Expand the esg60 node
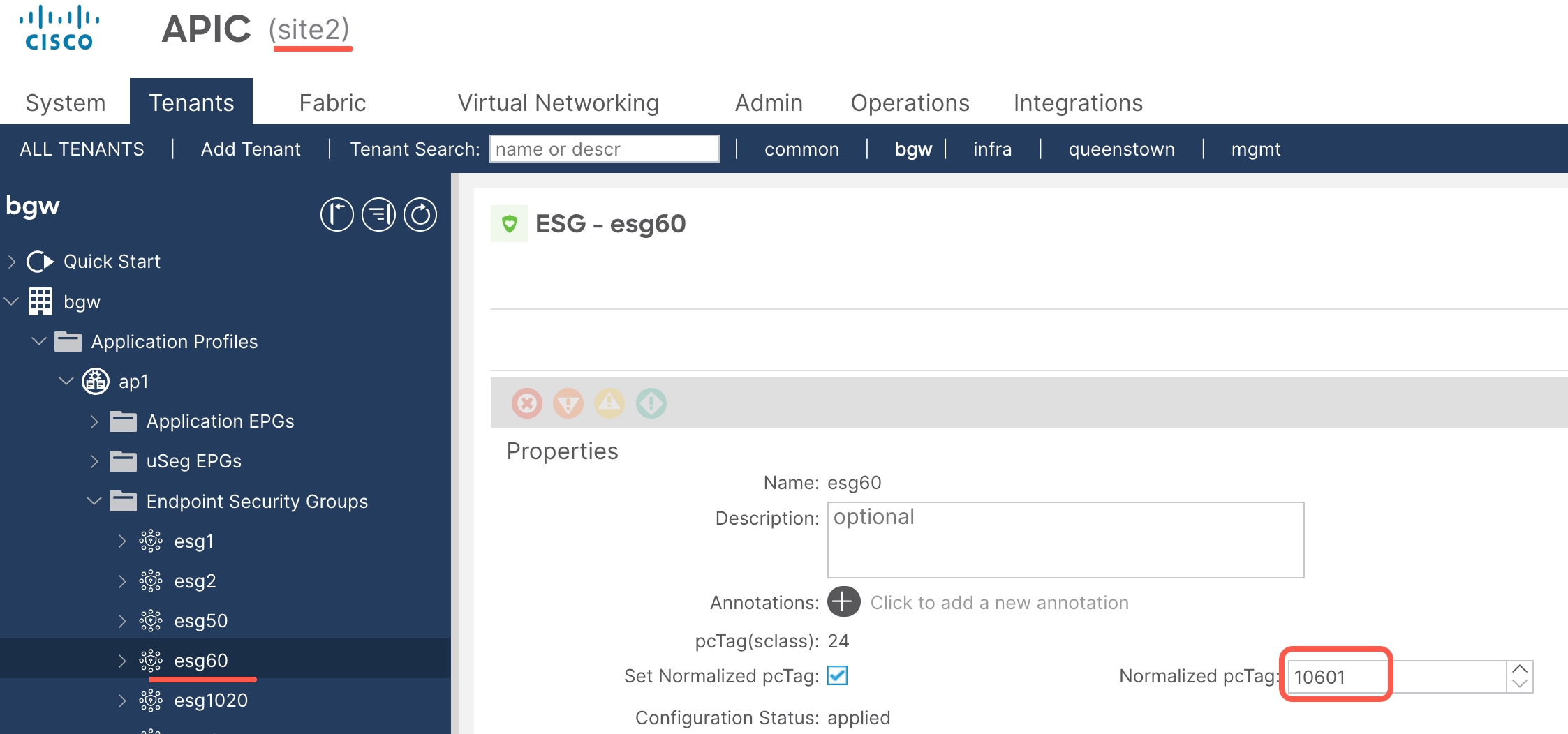The image size is (1568, 734). [122, 660]
